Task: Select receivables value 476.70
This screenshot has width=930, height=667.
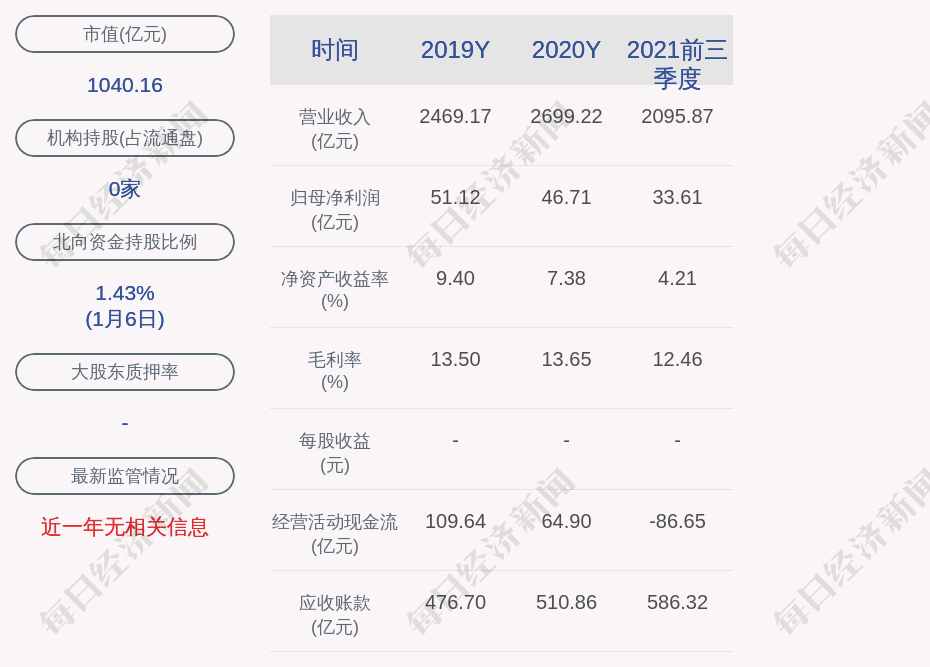Action: (x=455, y=602)
